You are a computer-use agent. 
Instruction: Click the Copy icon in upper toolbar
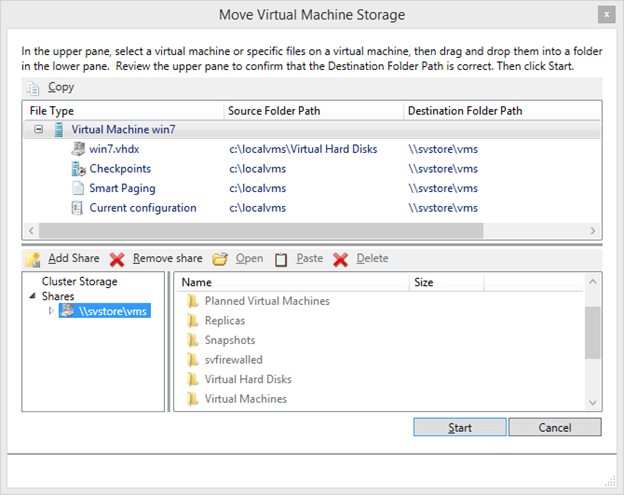tap(34, 88)
